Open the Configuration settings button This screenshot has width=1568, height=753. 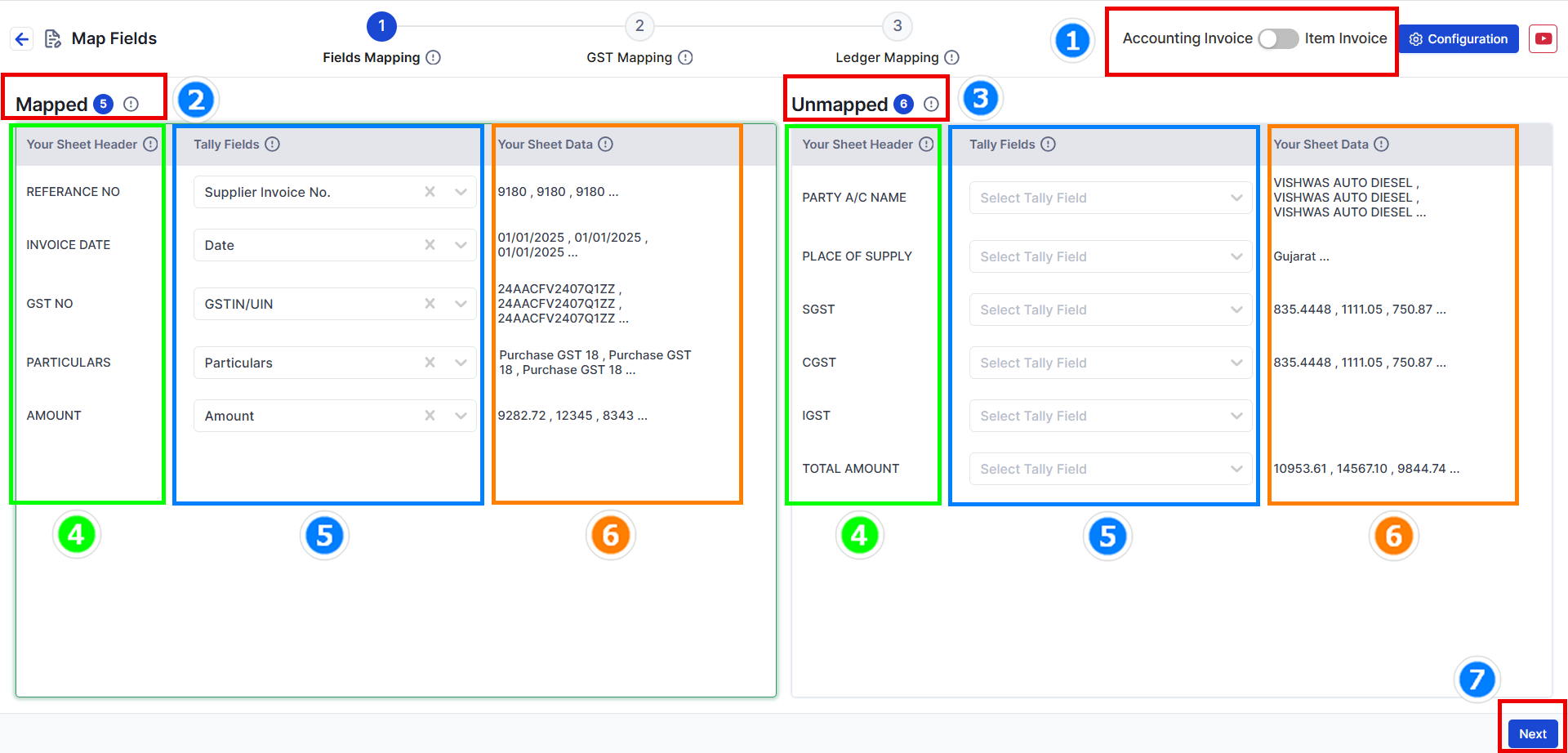(1459, 38)
